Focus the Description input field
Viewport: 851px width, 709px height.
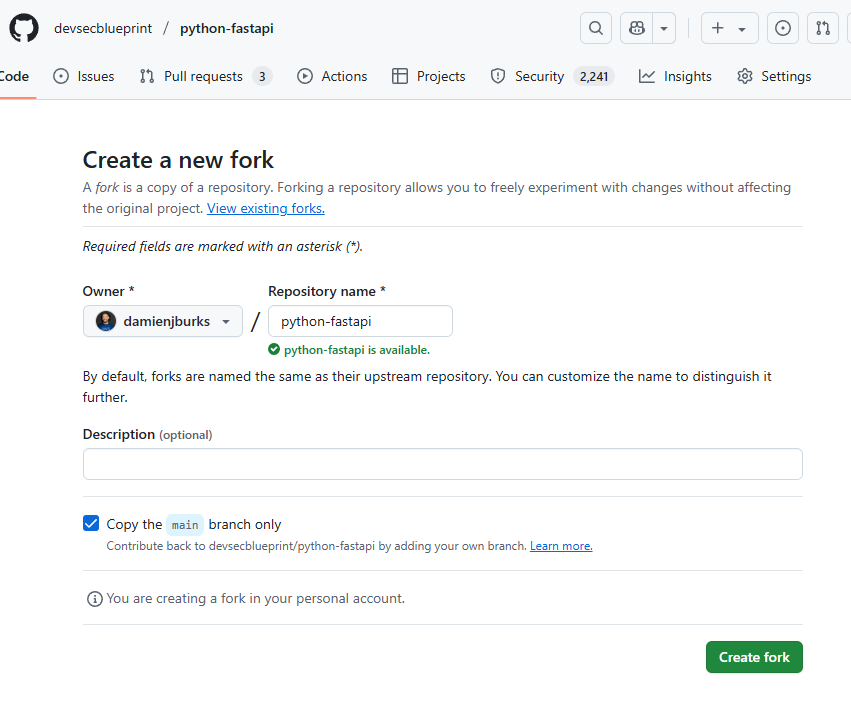pyautogui.click(x=442, y=464)
